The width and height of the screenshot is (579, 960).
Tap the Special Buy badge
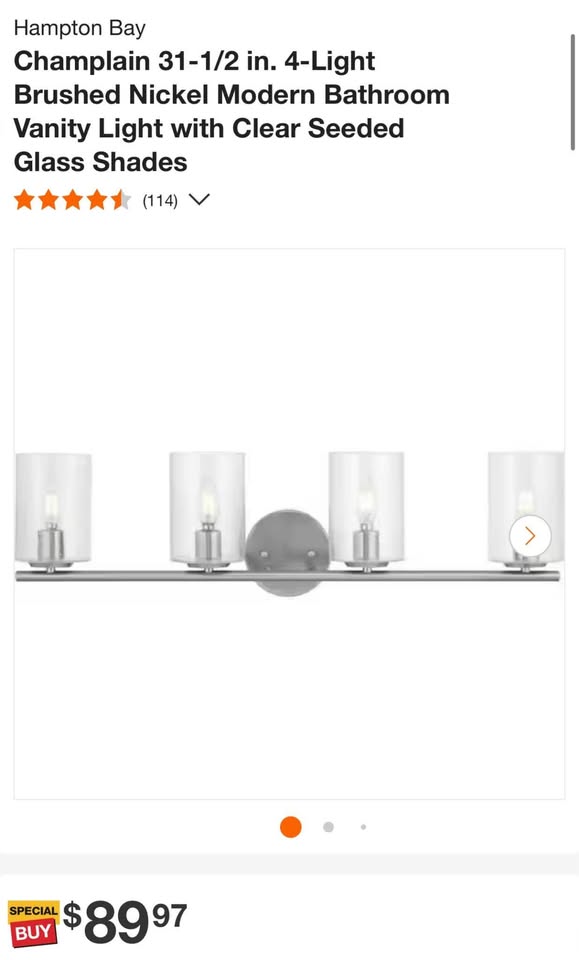point(34,923)
